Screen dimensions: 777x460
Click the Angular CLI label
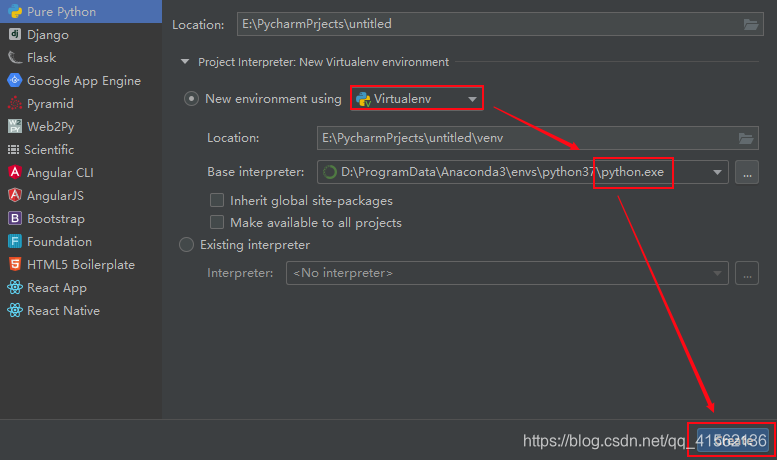coord(60,172)
